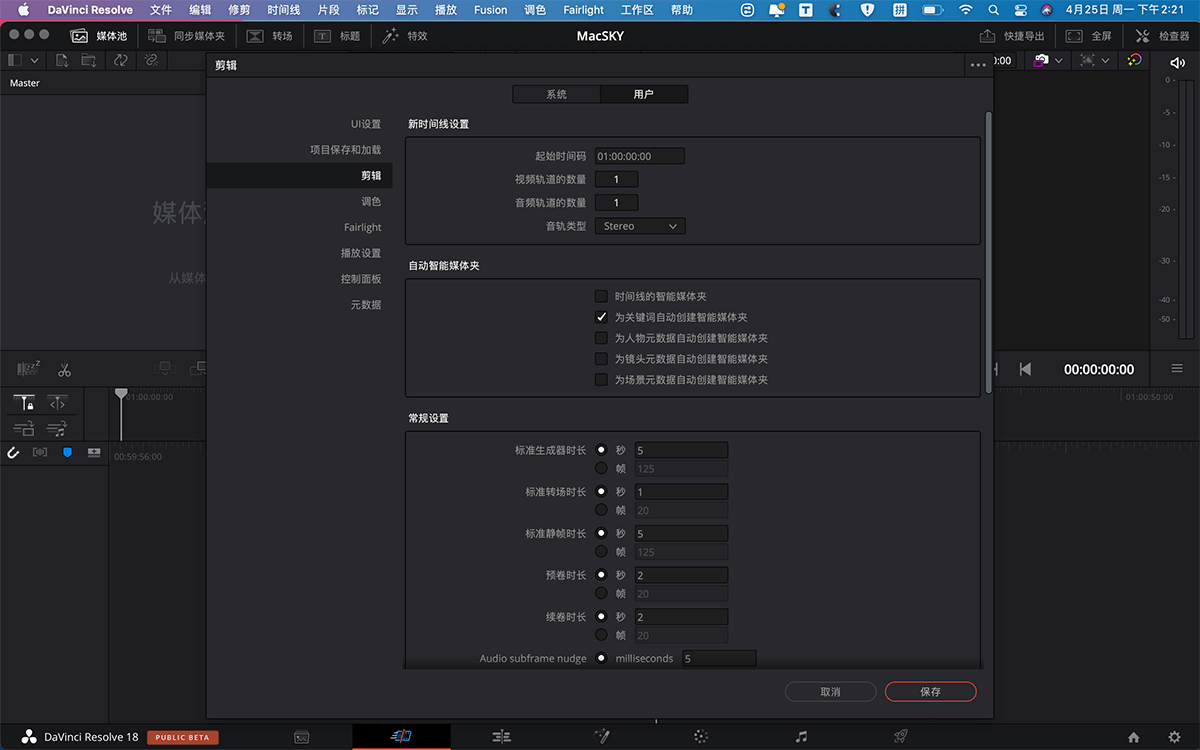This screenshot has height=750, width=1200.
Task: Open the 媒体池 media pool panel
Action: coord(99,36)
